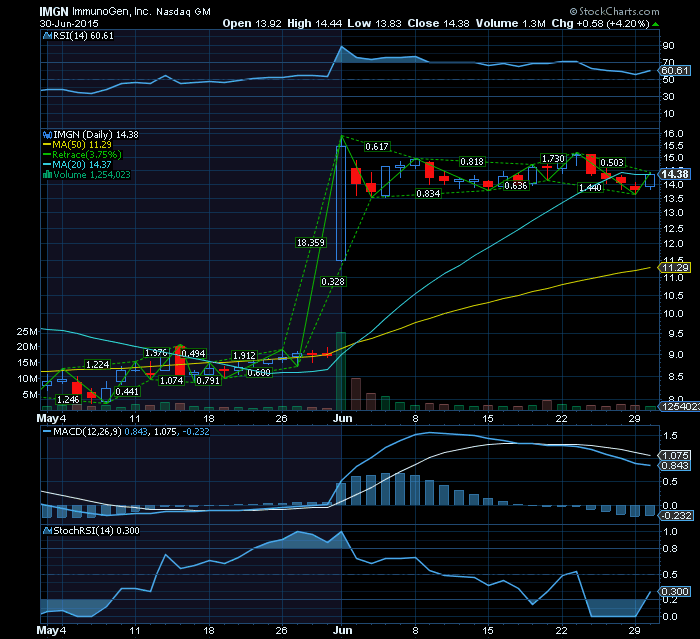Click the 0.834 retracement label
700x639 pixels.
428,193
